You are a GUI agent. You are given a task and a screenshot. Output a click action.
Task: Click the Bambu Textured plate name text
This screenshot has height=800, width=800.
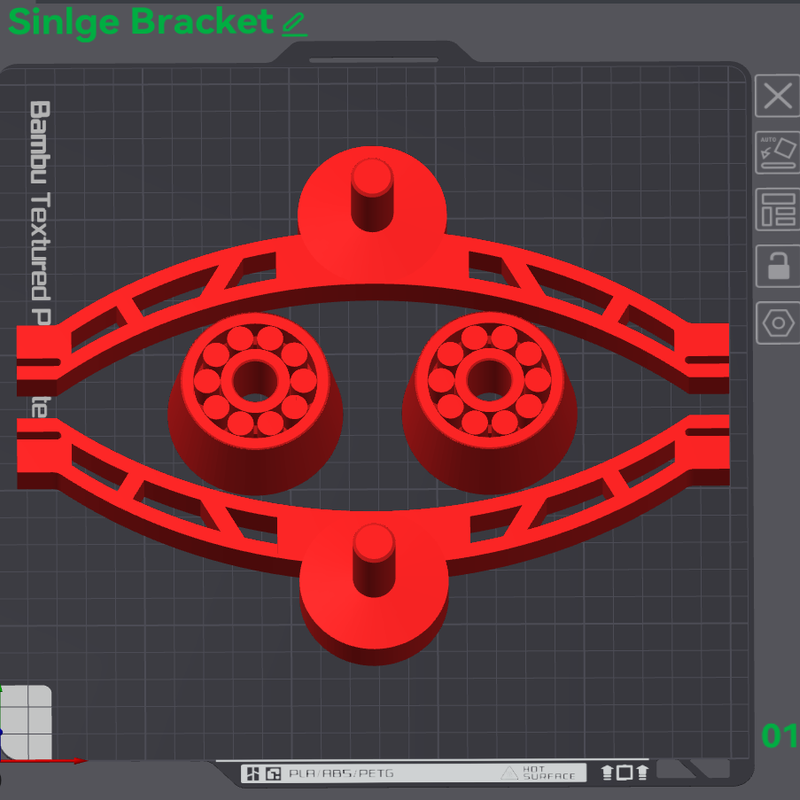pos(40,259)
